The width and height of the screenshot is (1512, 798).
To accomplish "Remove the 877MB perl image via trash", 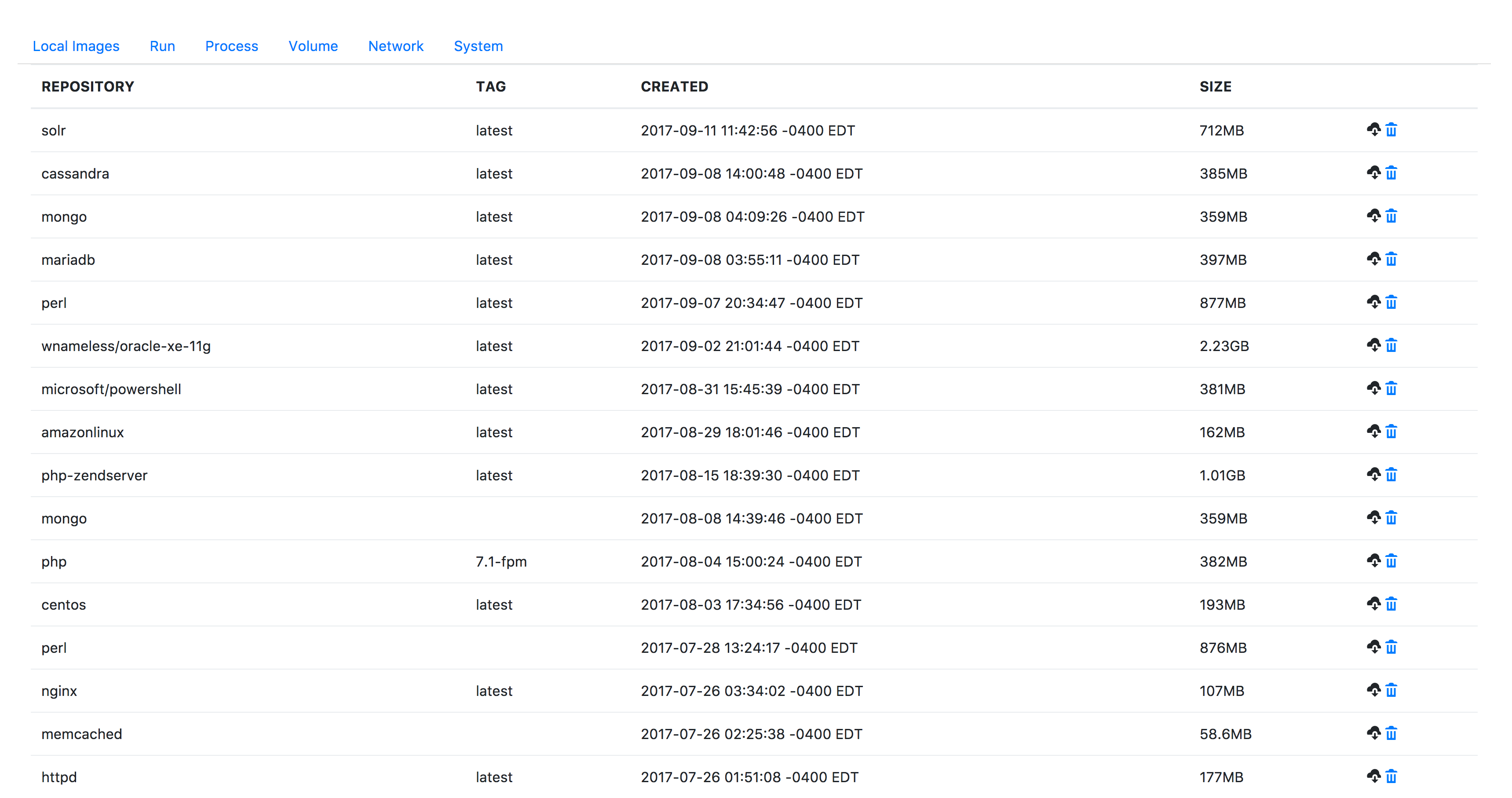I will [1391, 302].
